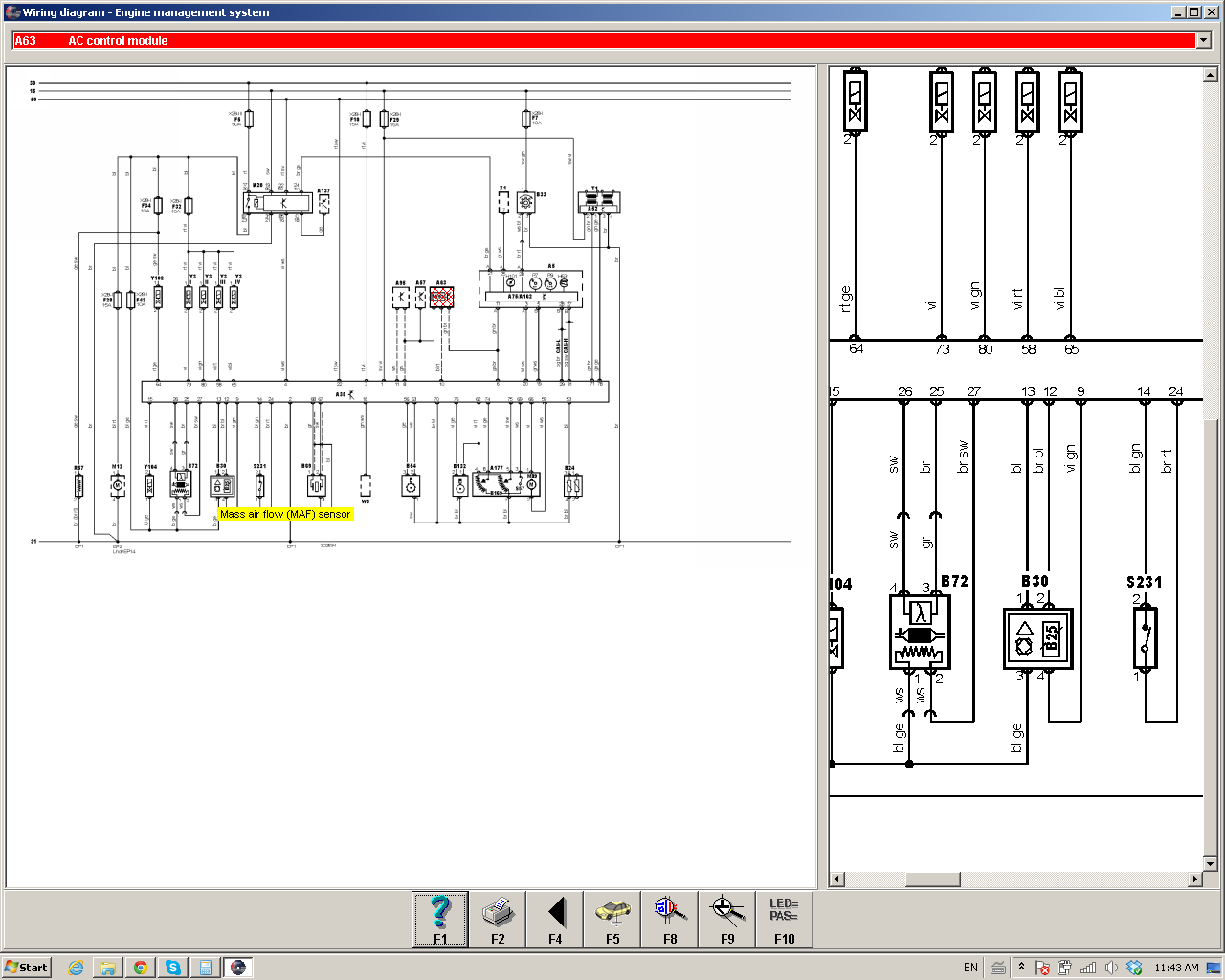Click the Mass air flow sensor yellow label
Image resolution: width=1225 pixels, height=980 pixels.
[285, 514]
